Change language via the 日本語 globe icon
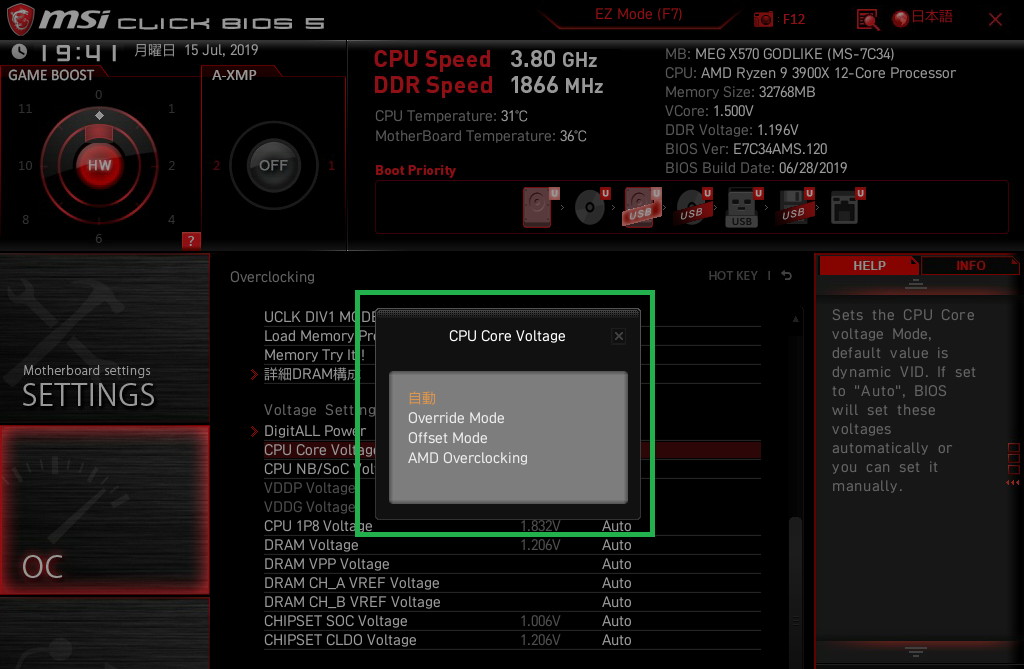This screenshot has width=1024, height=669. [x=922, y=18]
